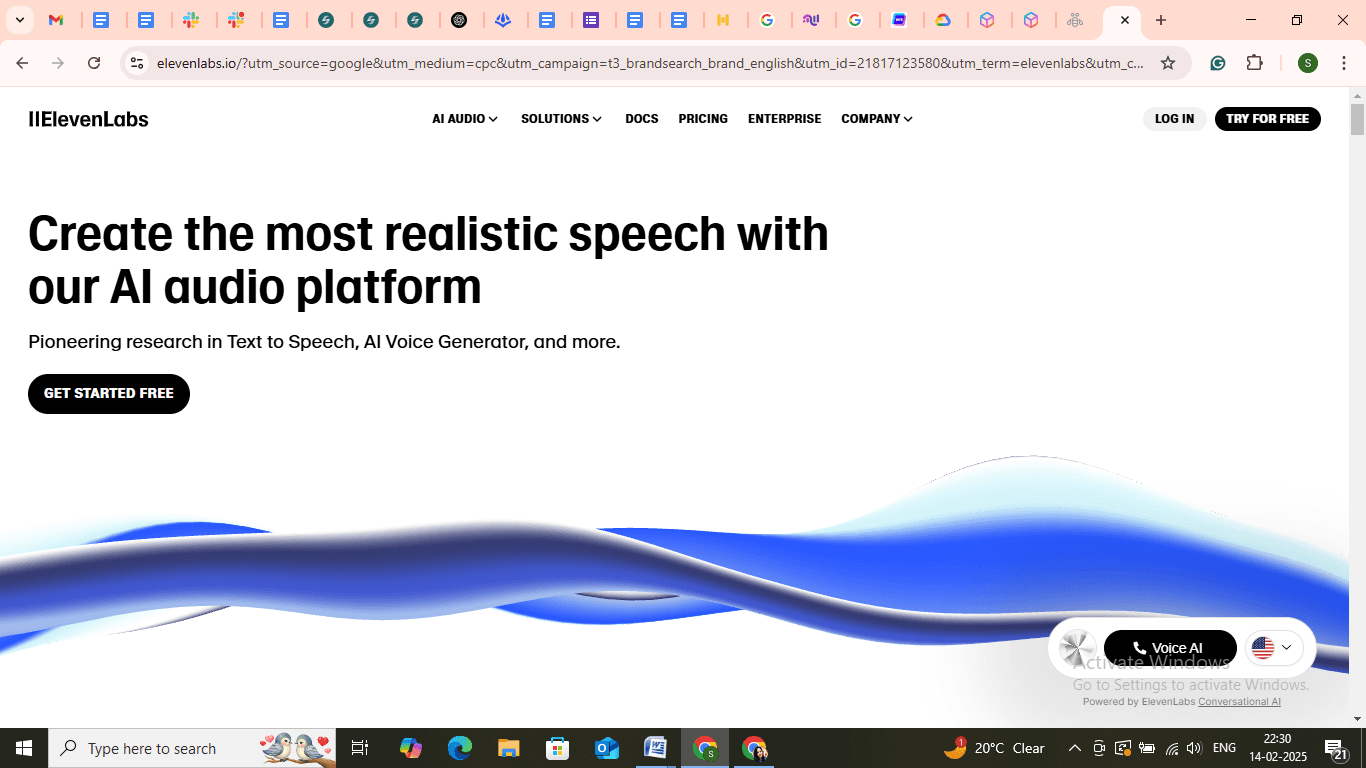Expand the Company menu
The width and height of the screenshot is (1366, 768).
[877, 119]
